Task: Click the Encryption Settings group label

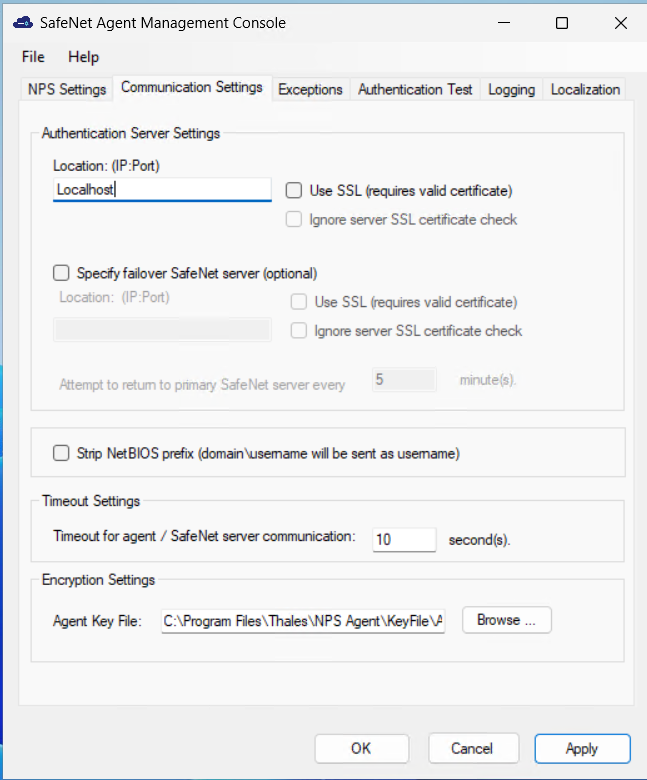Action: point(98,580)
